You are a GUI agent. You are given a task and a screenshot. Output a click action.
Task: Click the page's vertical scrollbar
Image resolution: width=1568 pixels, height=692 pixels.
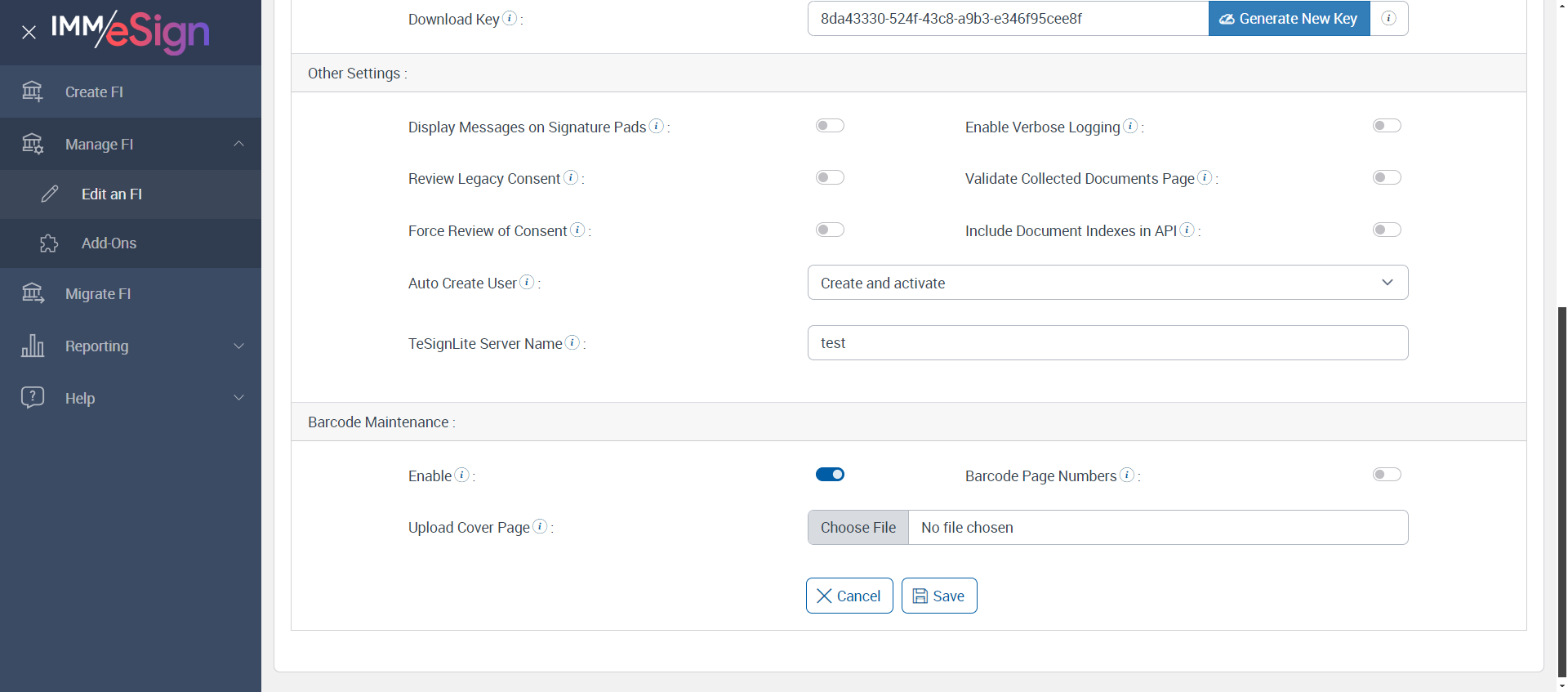pos(1561,490)
